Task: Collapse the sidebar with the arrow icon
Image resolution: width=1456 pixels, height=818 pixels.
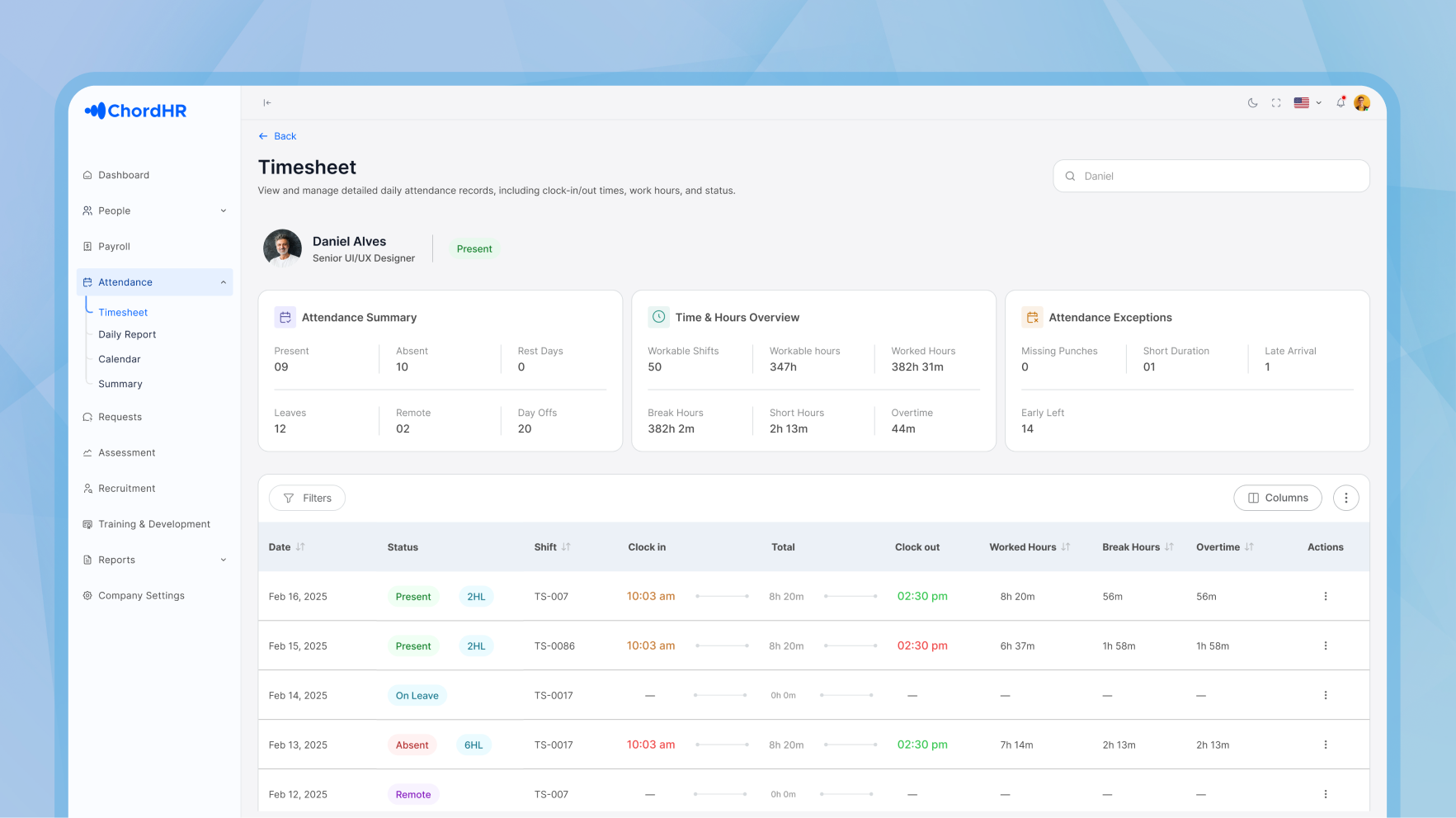Action: (266, 102)
